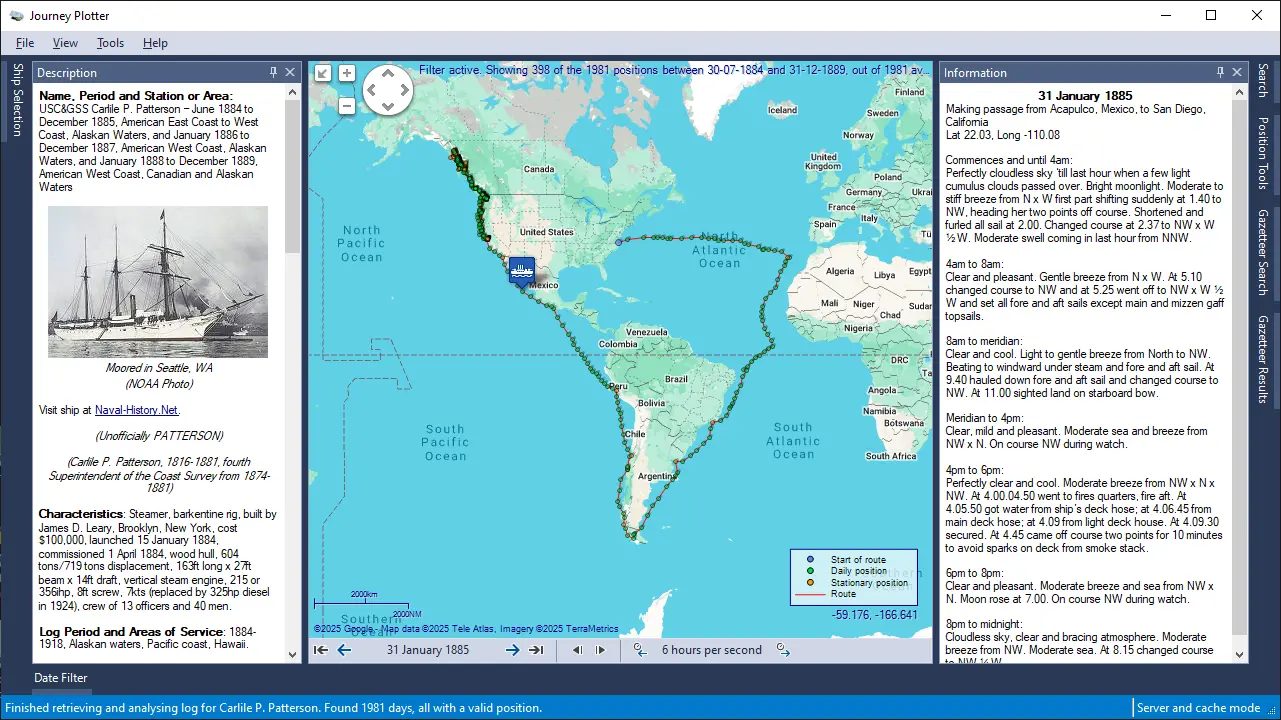Click the start of route blue marker
Screen dimensions: 1281x720
click(x=618, y=242)
